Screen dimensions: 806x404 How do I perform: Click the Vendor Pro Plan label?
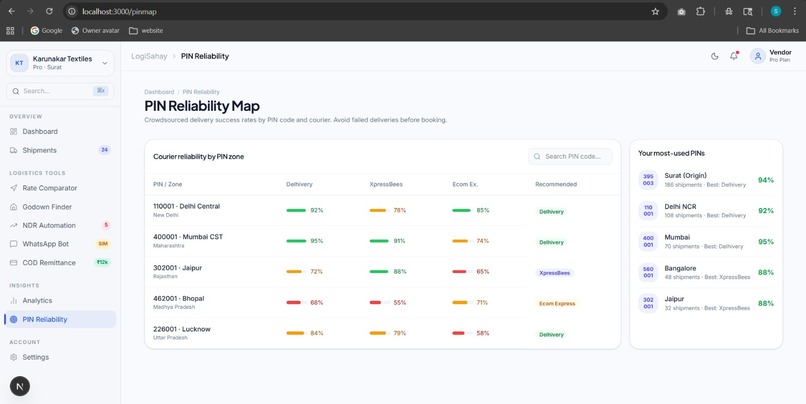click(x=780, y=56)
